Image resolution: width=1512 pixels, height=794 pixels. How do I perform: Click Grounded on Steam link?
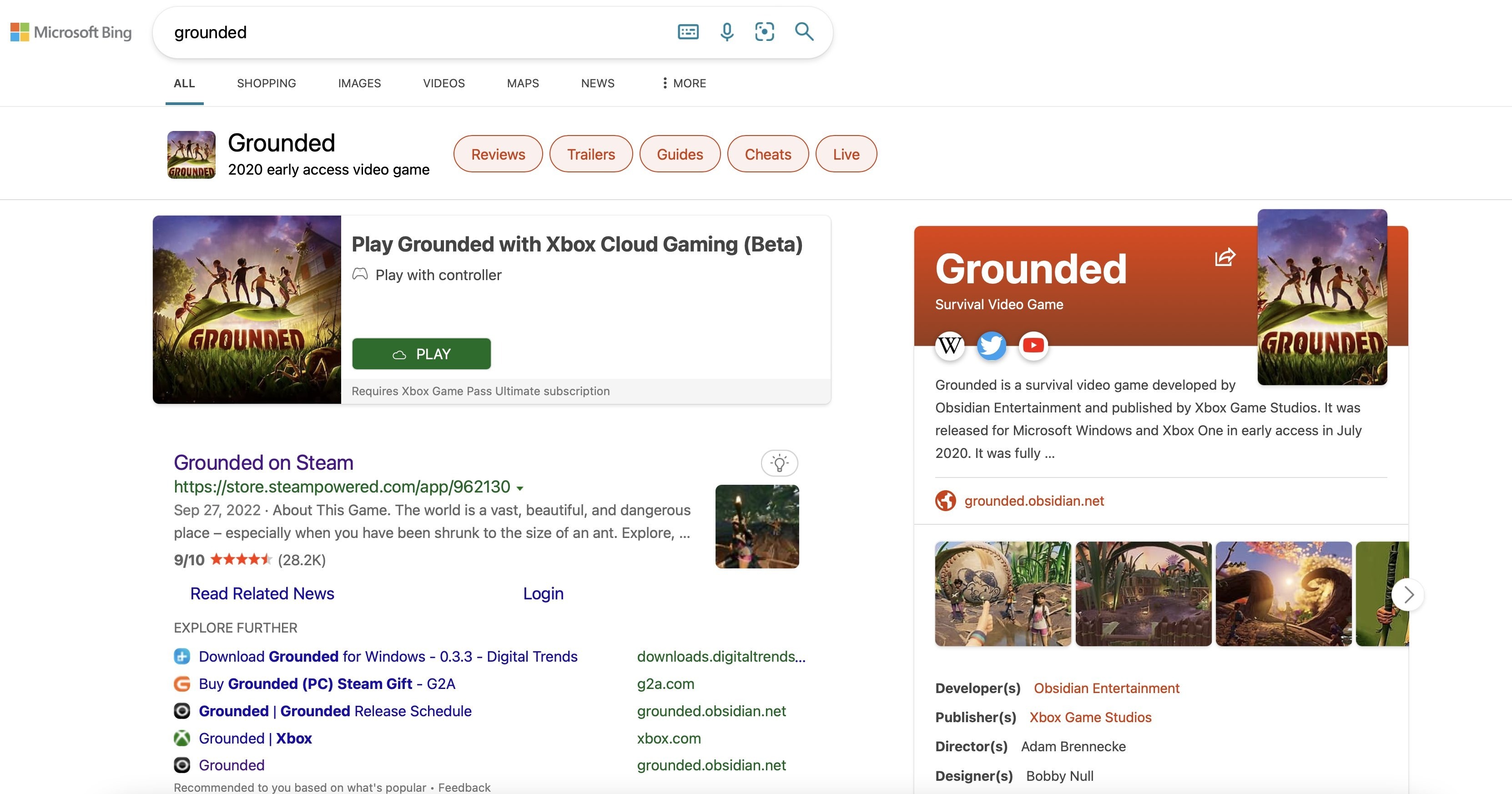pos(263,461)
